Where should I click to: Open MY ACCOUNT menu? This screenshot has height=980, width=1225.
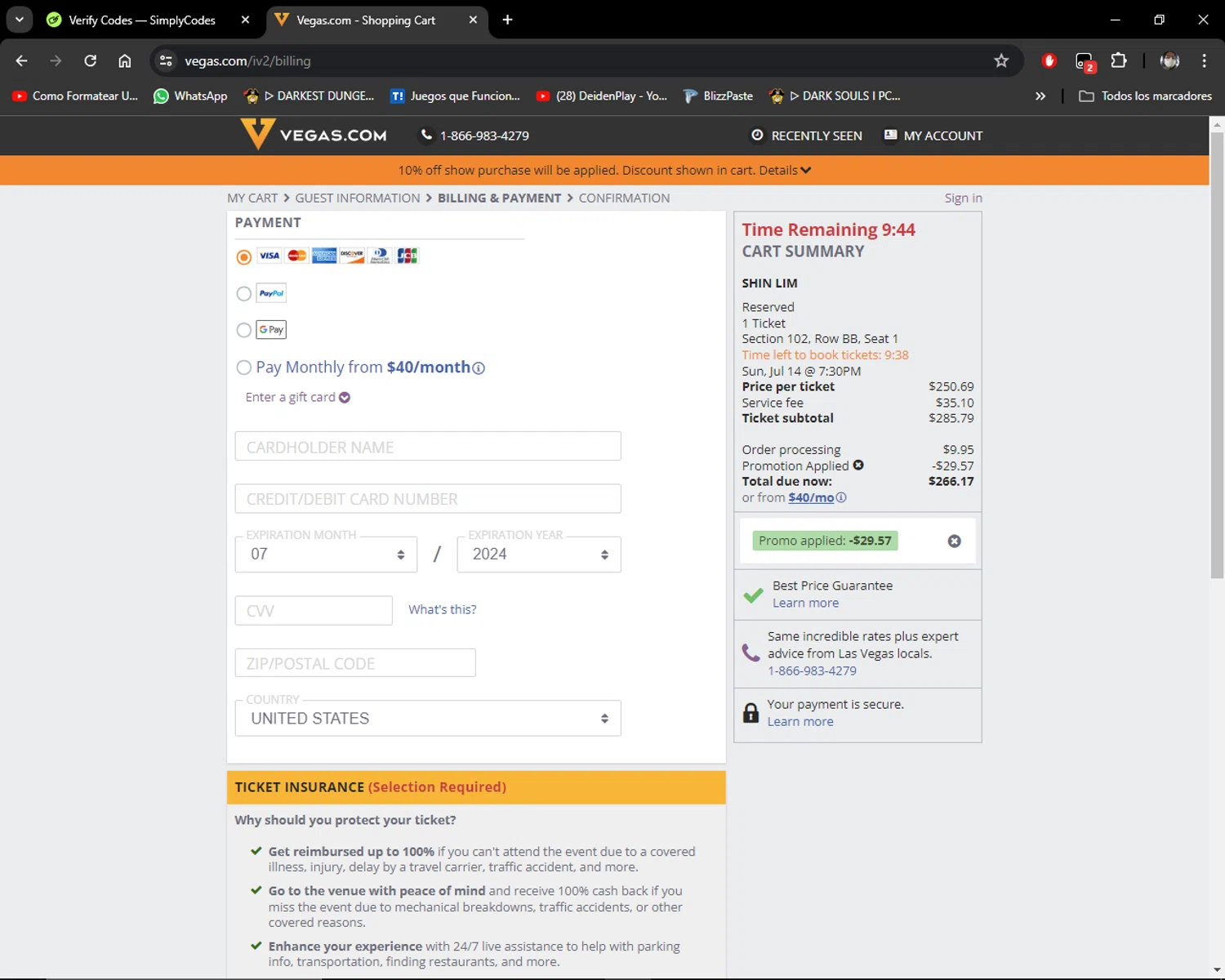click(933, 136)
